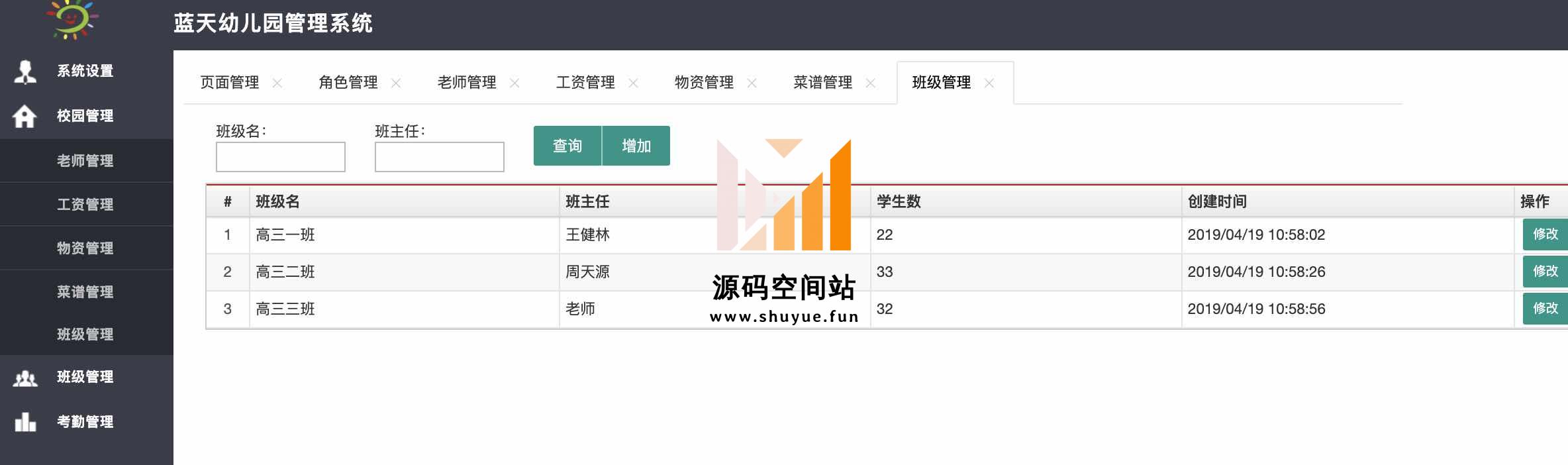Click 修改 for 高三一班 row

[x=1545, y=234]
